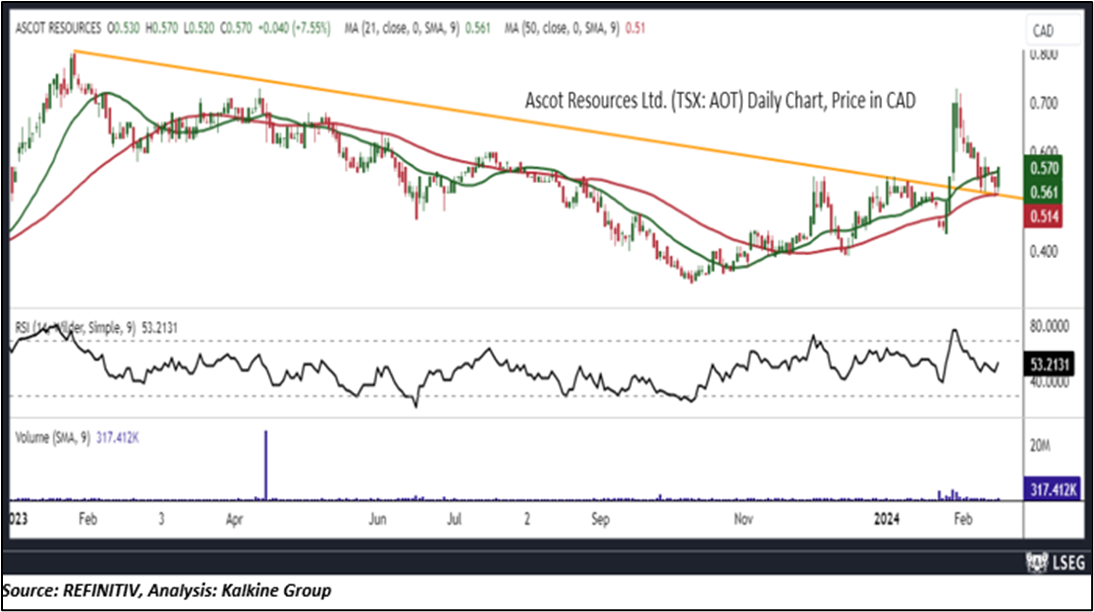Click the 0.561 moving average price tag

click(x=1044, y=192)
